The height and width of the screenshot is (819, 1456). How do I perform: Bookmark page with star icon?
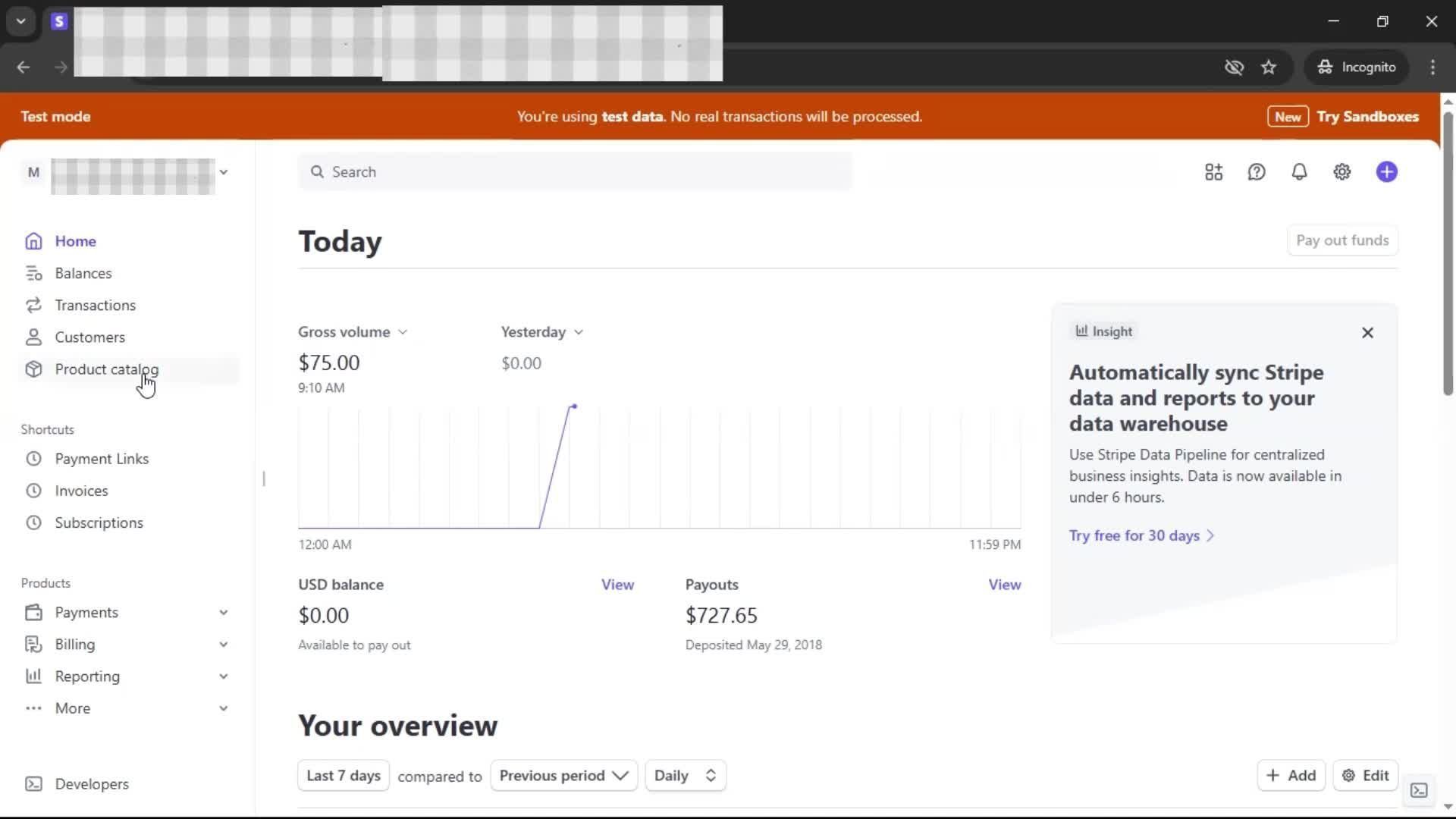pos(1269,67)
